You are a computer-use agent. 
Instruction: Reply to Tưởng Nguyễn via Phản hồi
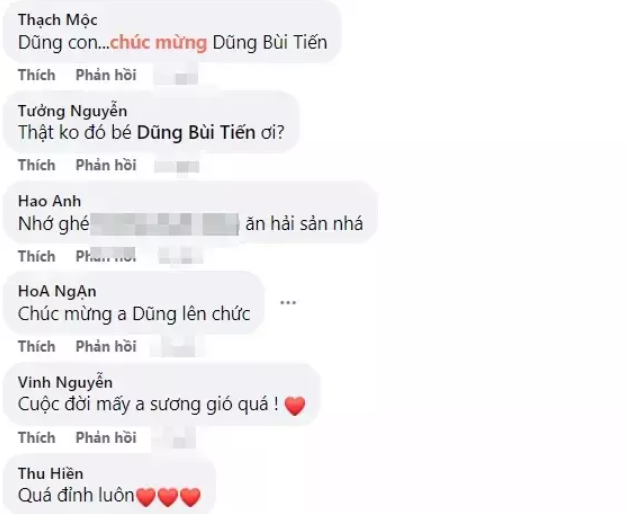[x=106, y=165]
